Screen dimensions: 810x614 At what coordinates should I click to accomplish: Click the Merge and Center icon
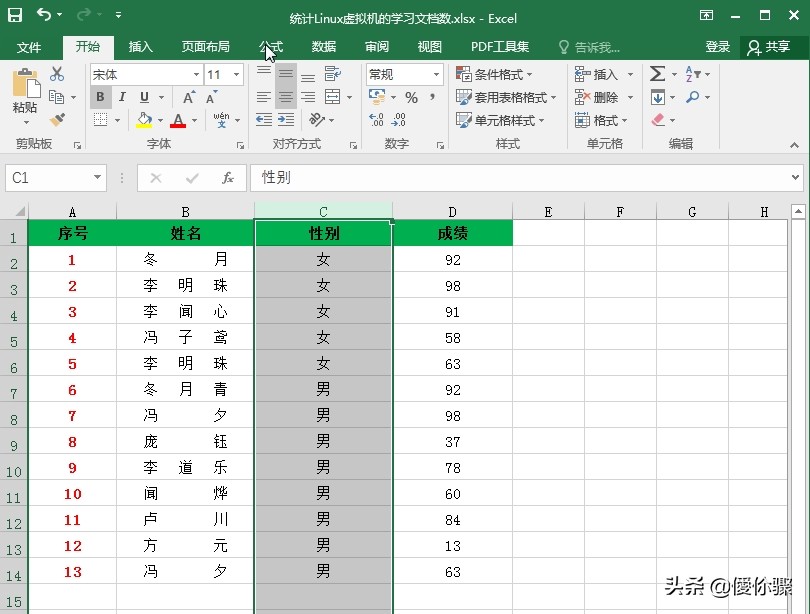332,97
